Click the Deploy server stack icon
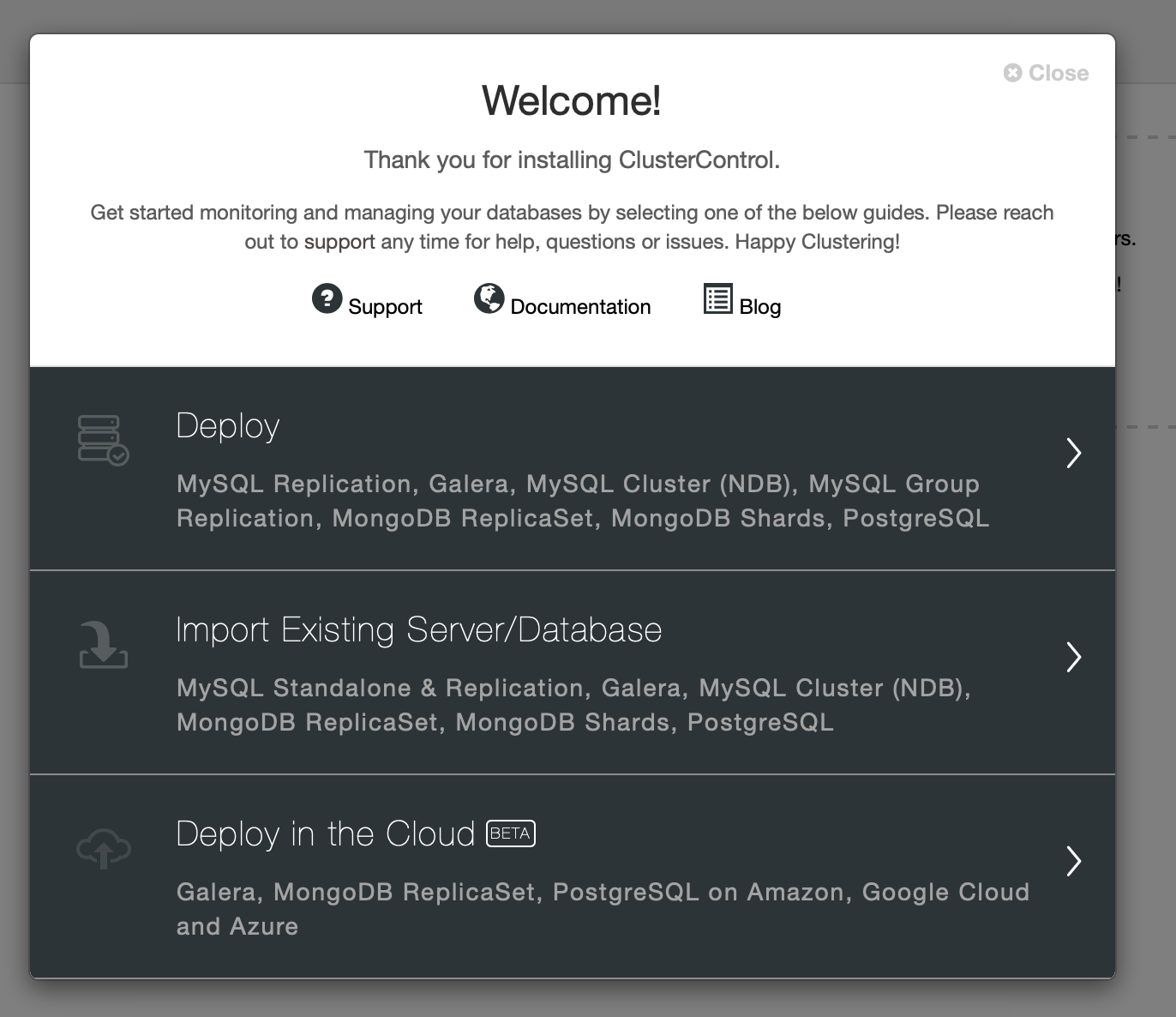1176x1017 pixels. pos(104,440)
